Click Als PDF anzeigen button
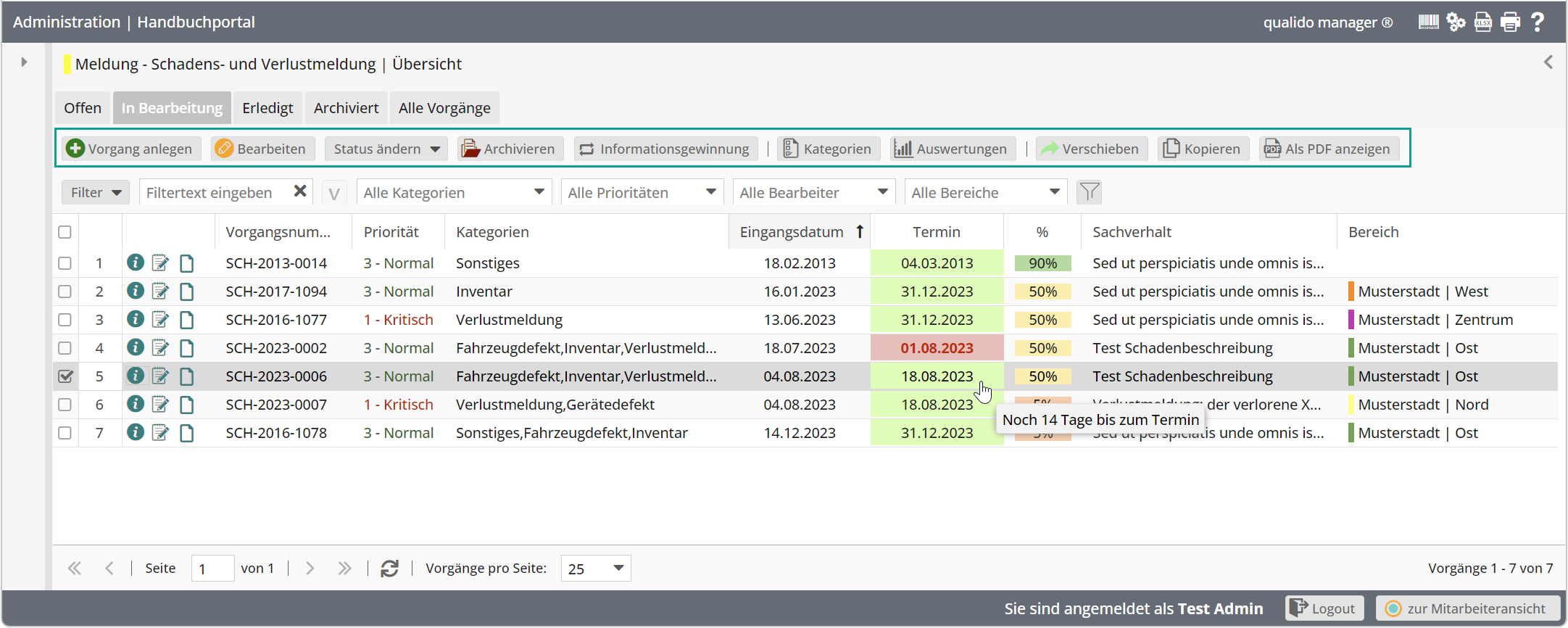The width and height of the screenshot is (1568, 628). (1329, 149)
